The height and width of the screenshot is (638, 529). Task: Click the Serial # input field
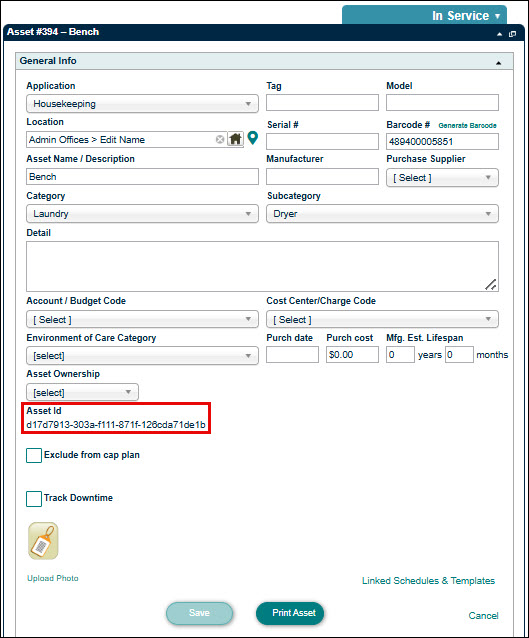pos(322,142)
